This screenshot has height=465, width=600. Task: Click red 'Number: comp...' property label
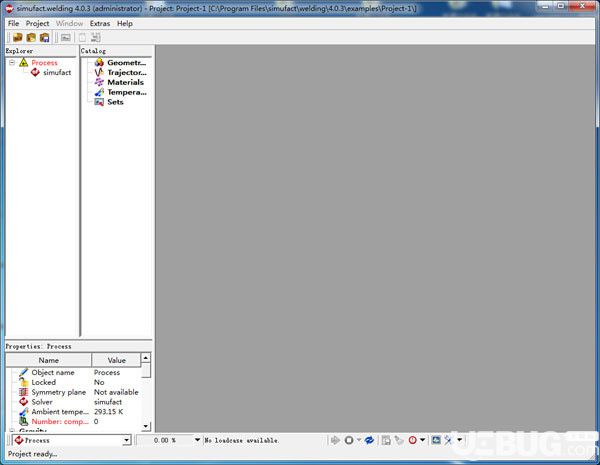[x=60, y=421]
